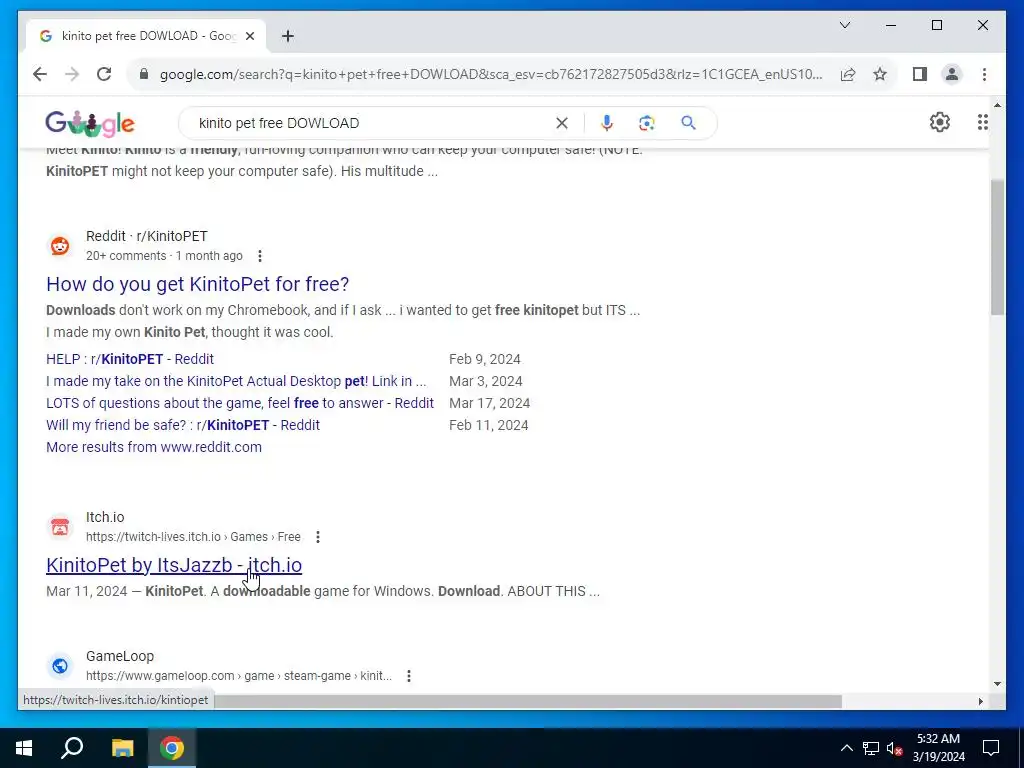This screenshot has width=1024, height=768.
Task: Select the kinito pet free DOWLOAD tab
Action: tap(146, 36)
